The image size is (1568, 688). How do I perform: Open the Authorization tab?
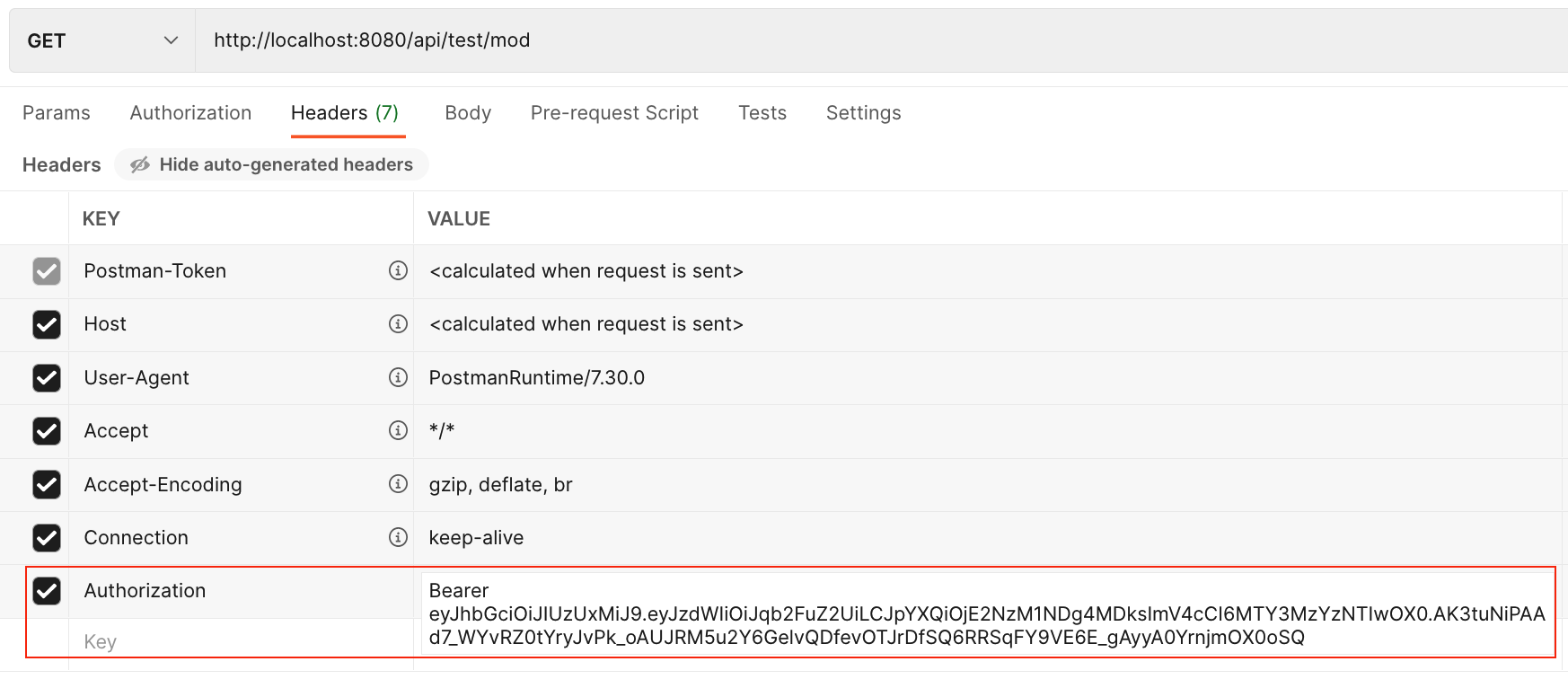pyautogui.click(x=190, y=113)
